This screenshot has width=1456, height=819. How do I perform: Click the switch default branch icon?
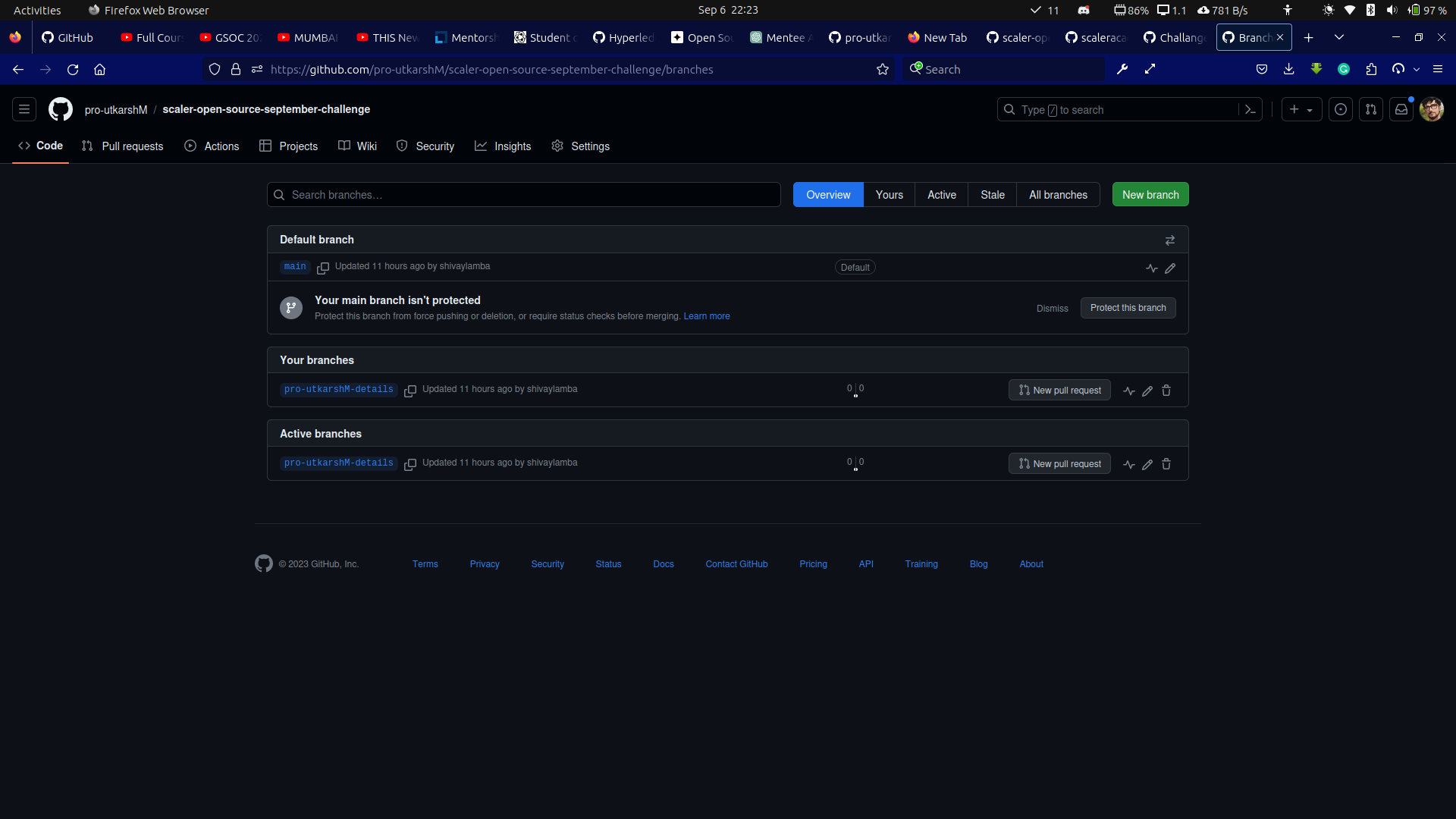(x=1170, y=240)
